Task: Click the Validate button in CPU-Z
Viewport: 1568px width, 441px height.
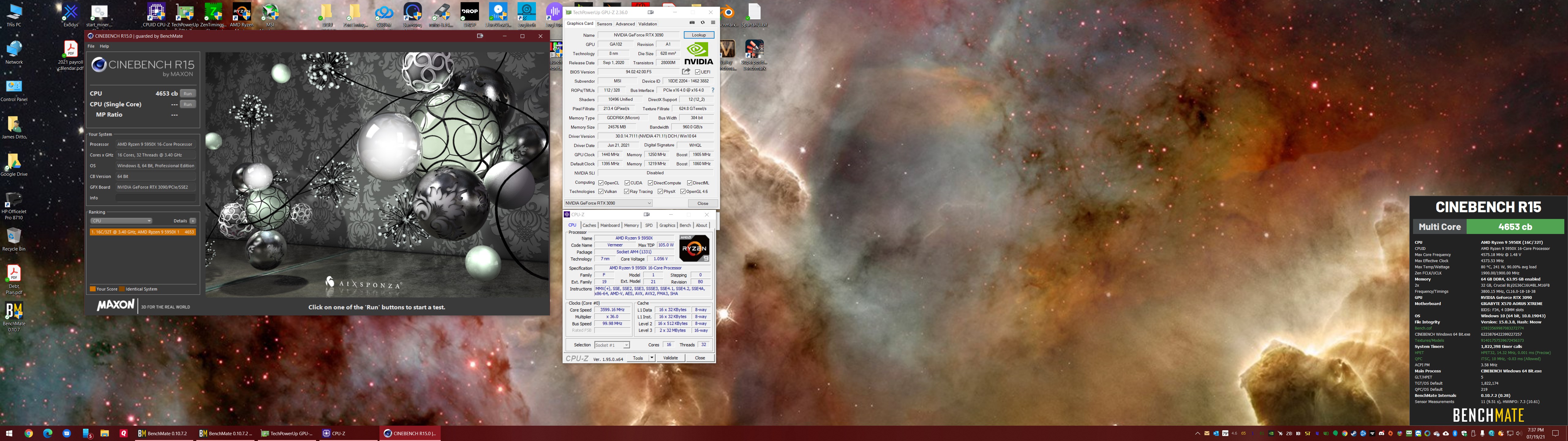Action: [670, 358]
